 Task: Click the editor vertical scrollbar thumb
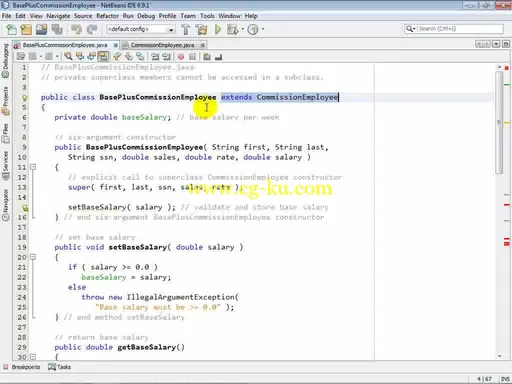point(499,123)
